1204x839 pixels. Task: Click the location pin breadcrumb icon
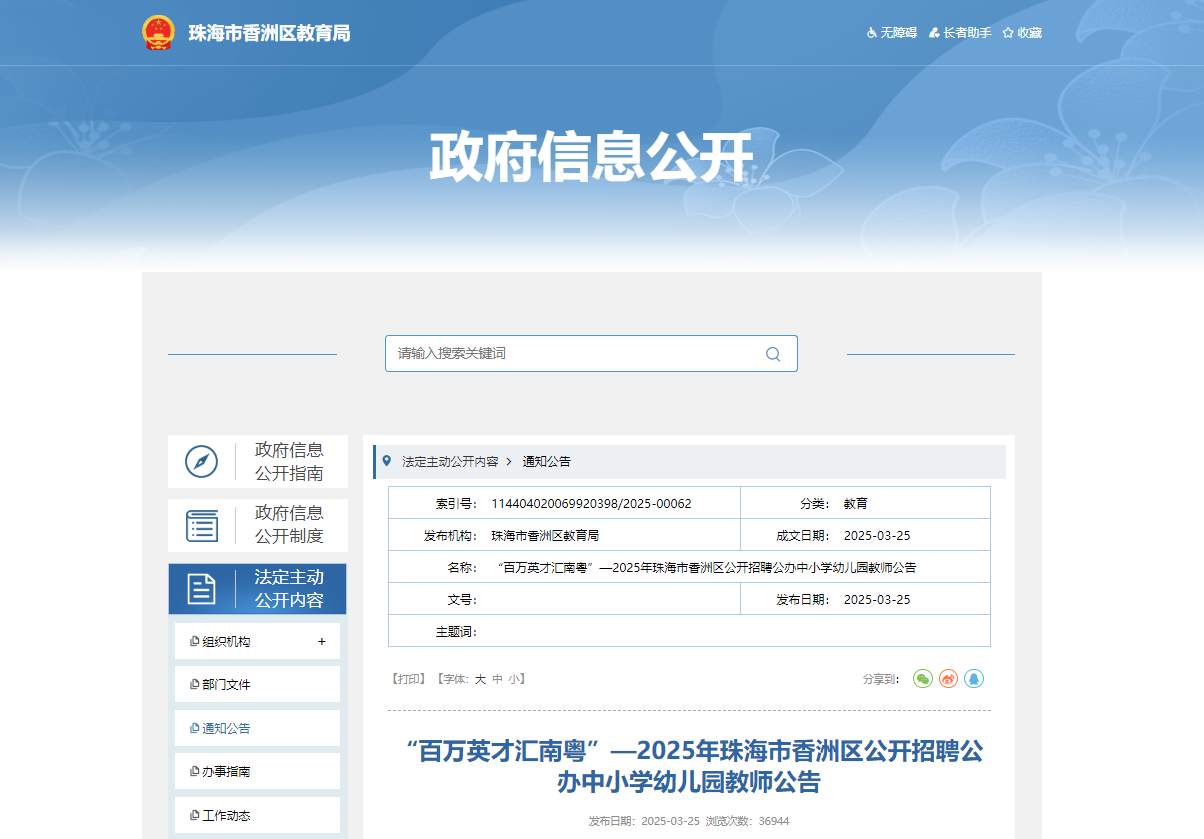(387, 461)
